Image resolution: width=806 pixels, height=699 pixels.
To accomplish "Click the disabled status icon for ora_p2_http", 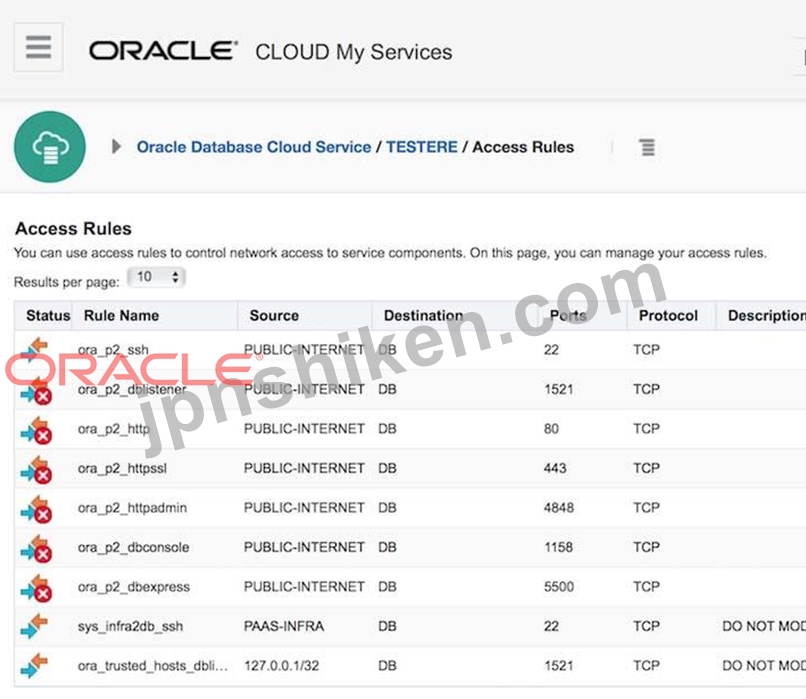I will click(35, 430).
